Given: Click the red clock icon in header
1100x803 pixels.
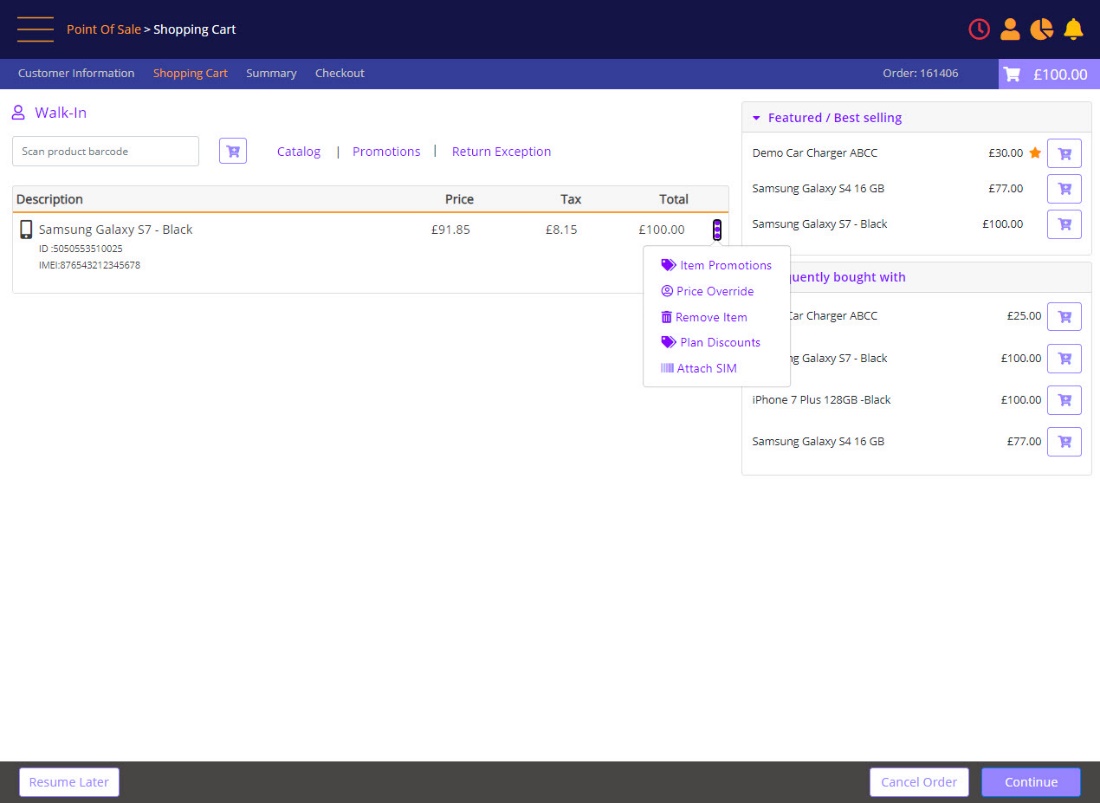Looking at the screenshot, I should click(x=979, y=29).
